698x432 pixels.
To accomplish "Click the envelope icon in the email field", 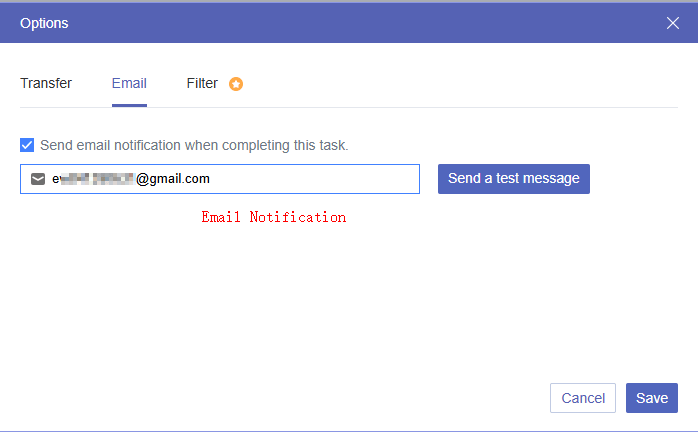I will coord(38,179).
